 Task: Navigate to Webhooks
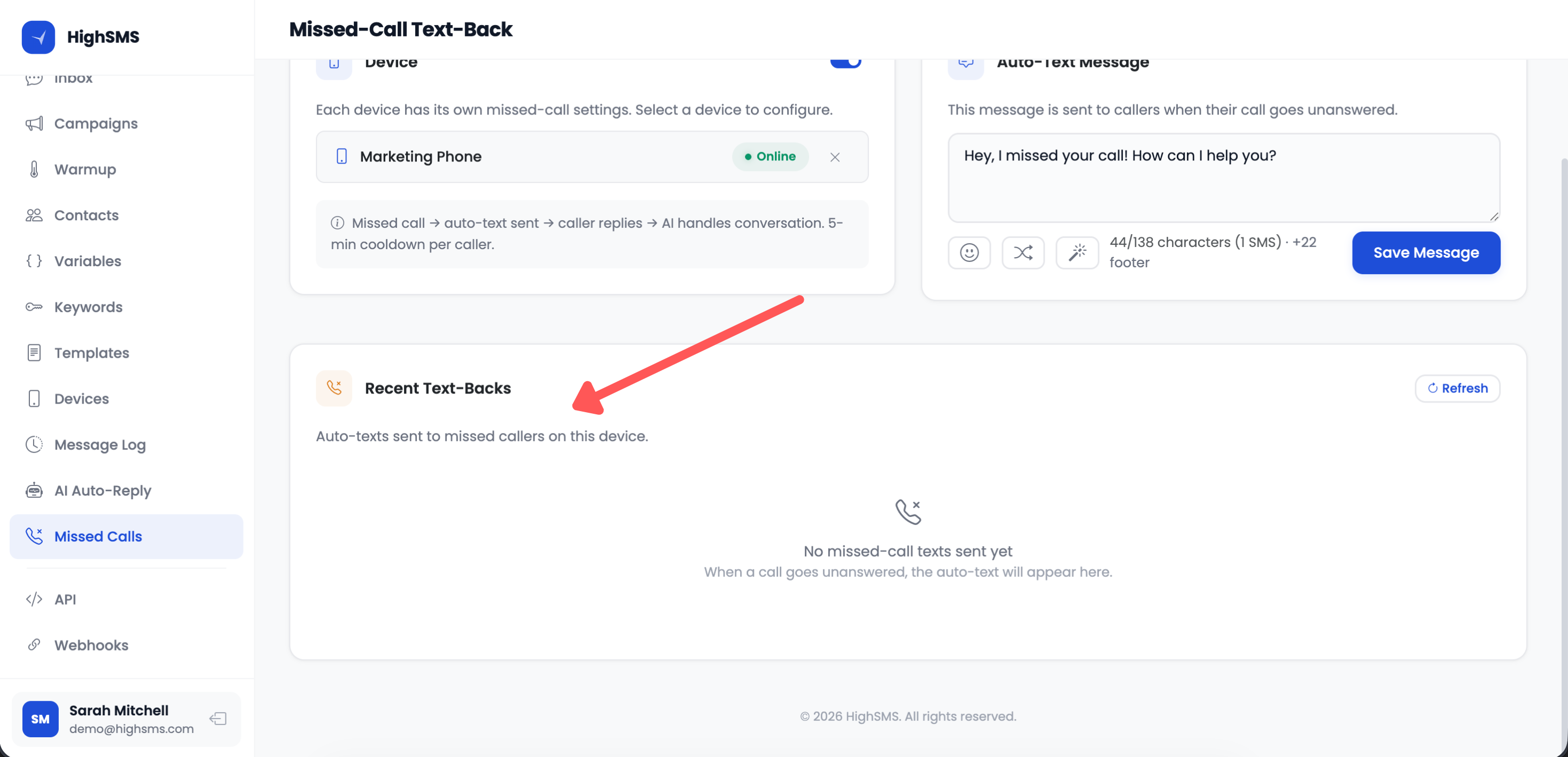tap(91, 645)
